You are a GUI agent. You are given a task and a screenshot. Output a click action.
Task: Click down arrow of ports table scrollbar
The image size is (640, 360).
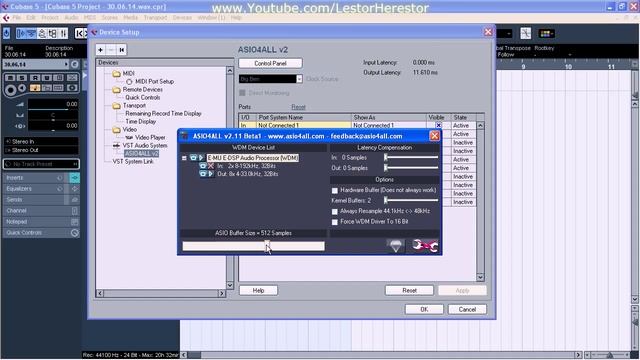480,277
